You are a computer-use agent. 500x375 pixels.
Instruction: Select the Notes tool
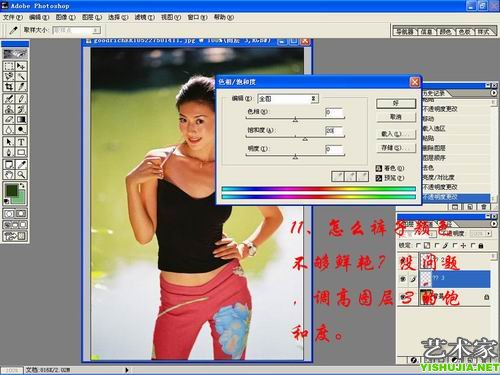(x=9, y=164)
